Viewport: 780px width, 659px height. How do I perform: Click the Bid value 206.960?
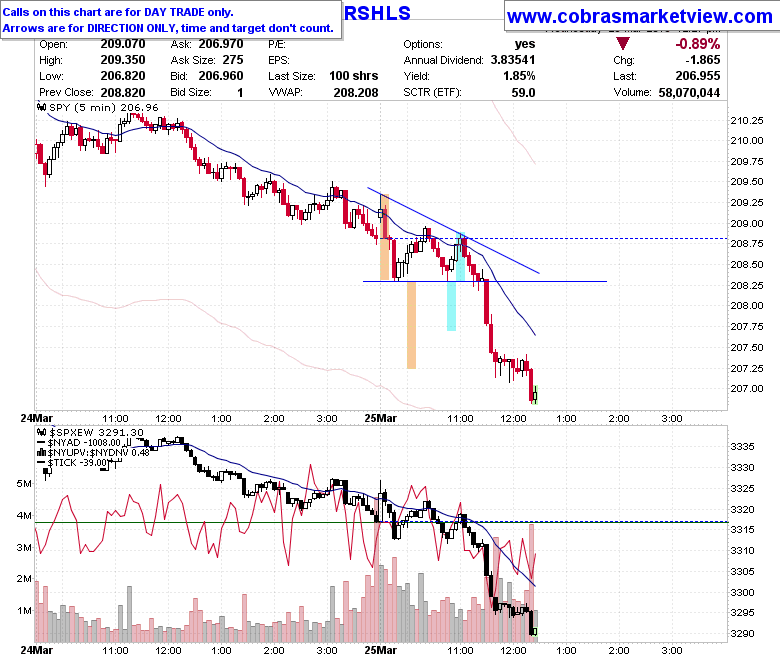pyautogui.click(x=221, y=76)
